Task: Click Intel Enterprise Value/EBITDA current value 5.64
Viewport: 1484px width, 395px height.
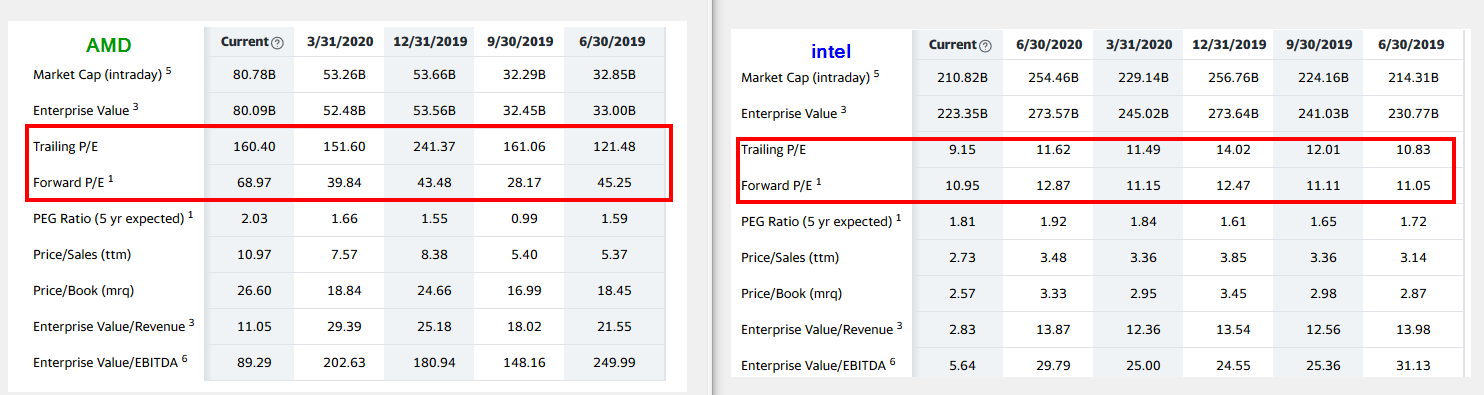Action: [962, 365]
